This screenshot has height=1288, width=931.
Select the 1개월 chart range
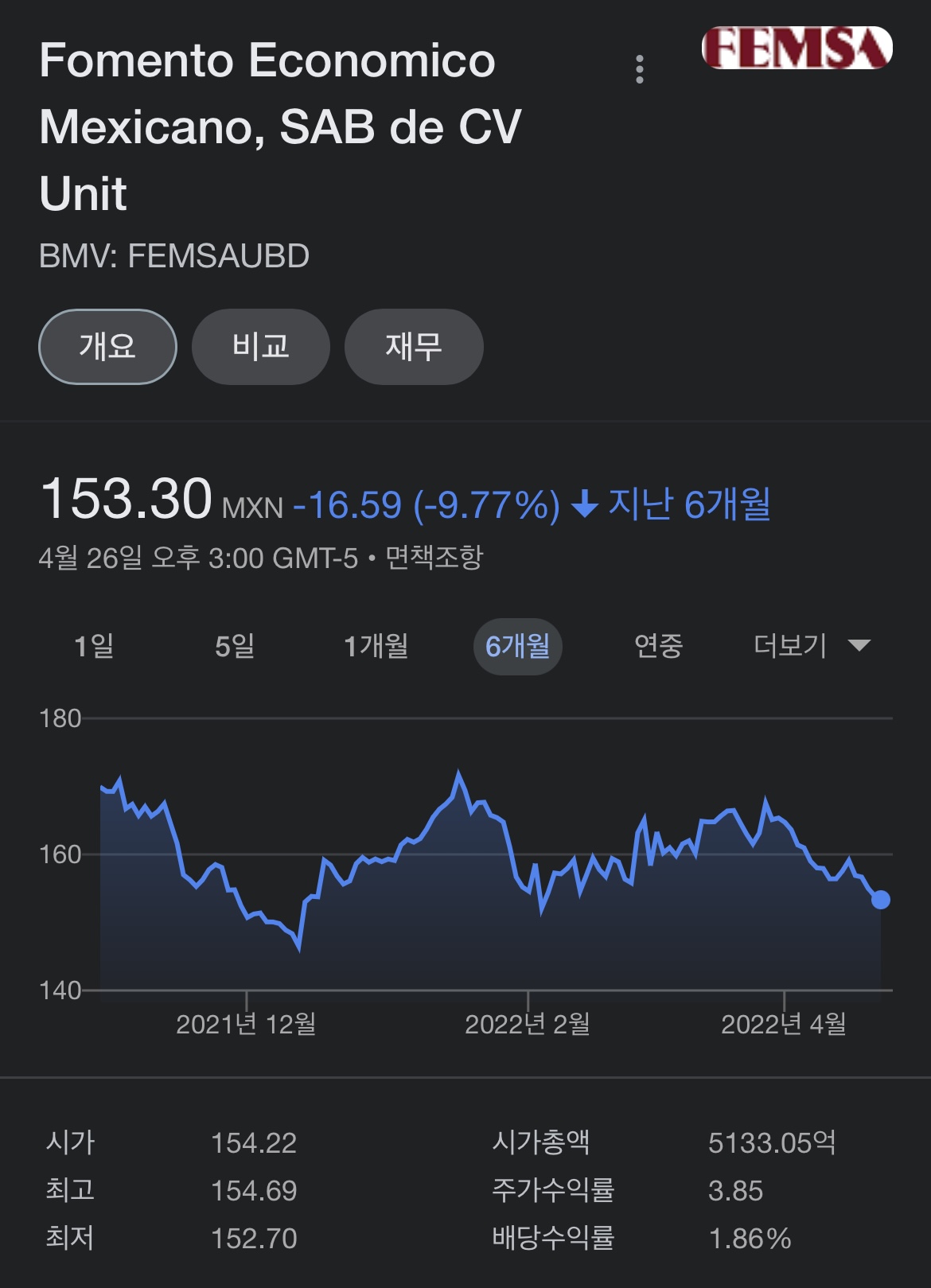click(x=376, y=646)
